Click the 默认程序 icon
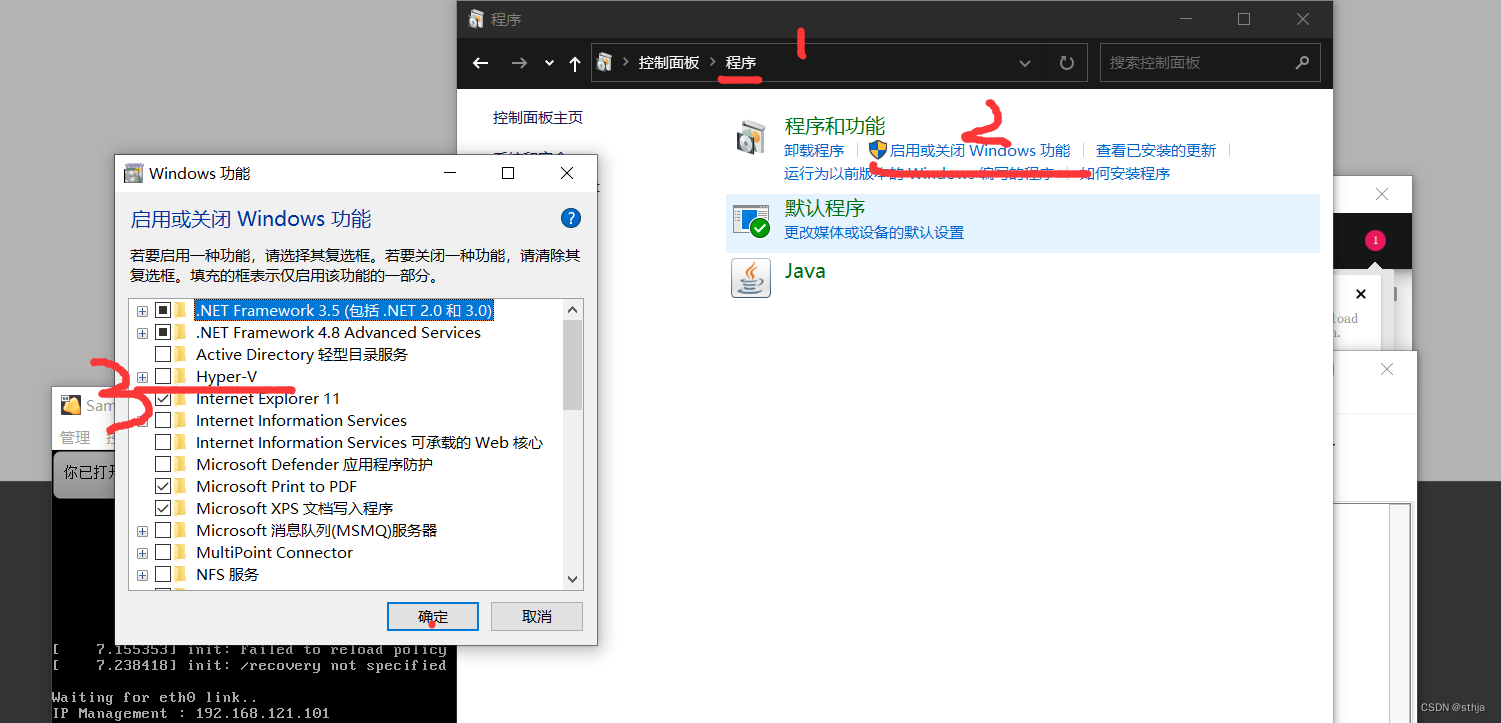The image size is (1501, 723). [x=751, y=221]
